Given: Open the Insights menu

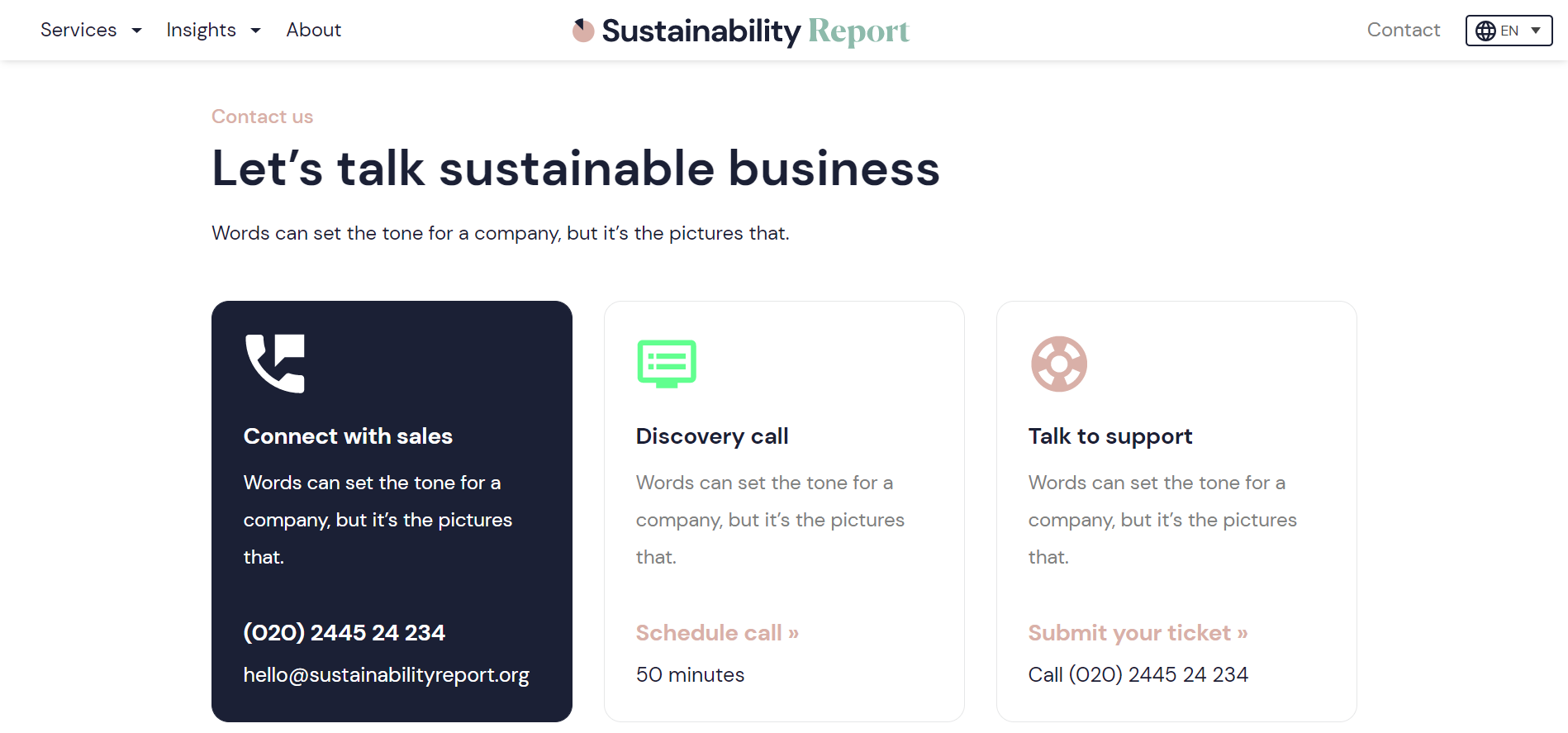Looking at the screenshot, I should [201, 30].
